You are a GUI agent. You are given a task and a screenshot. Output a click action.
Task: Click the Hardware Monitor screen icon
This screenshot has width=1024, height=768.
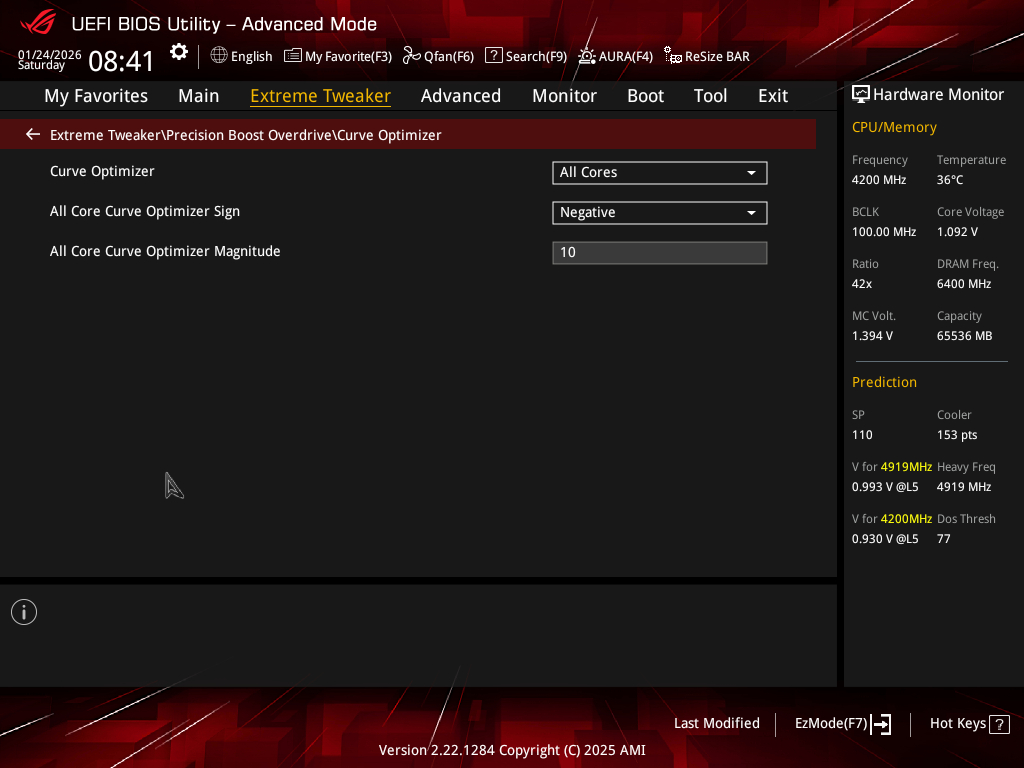(x=861, y=95)
